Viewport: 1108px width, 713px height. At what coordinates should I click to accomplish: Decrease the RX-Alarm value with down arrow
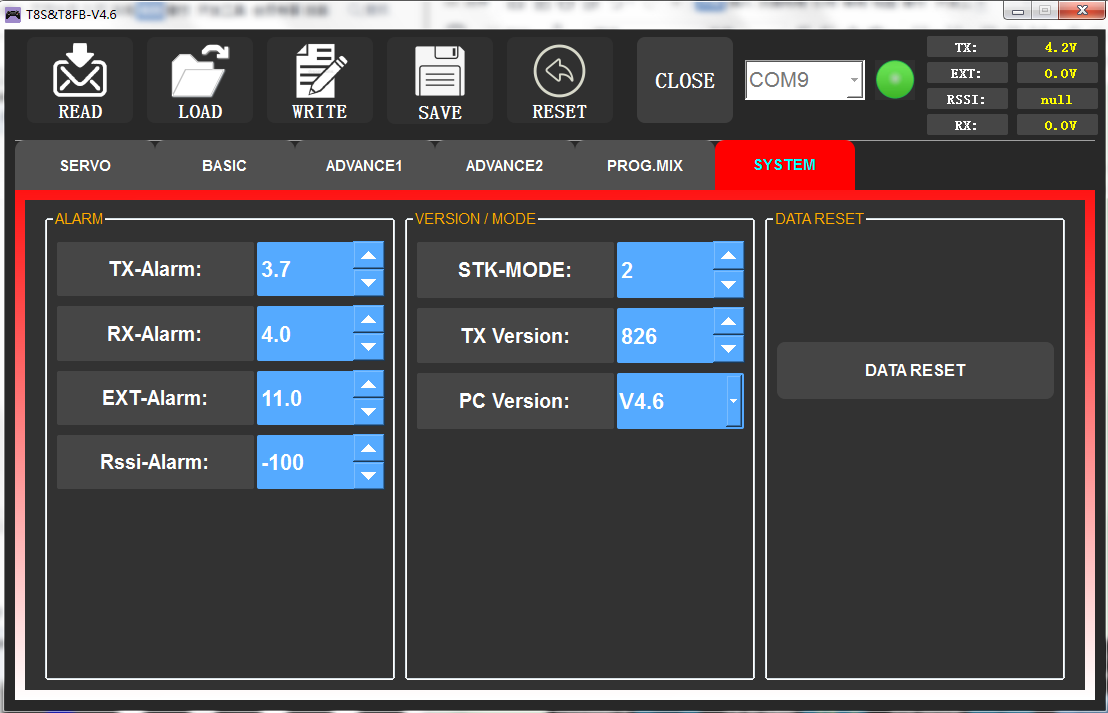[x=369, y=347]
